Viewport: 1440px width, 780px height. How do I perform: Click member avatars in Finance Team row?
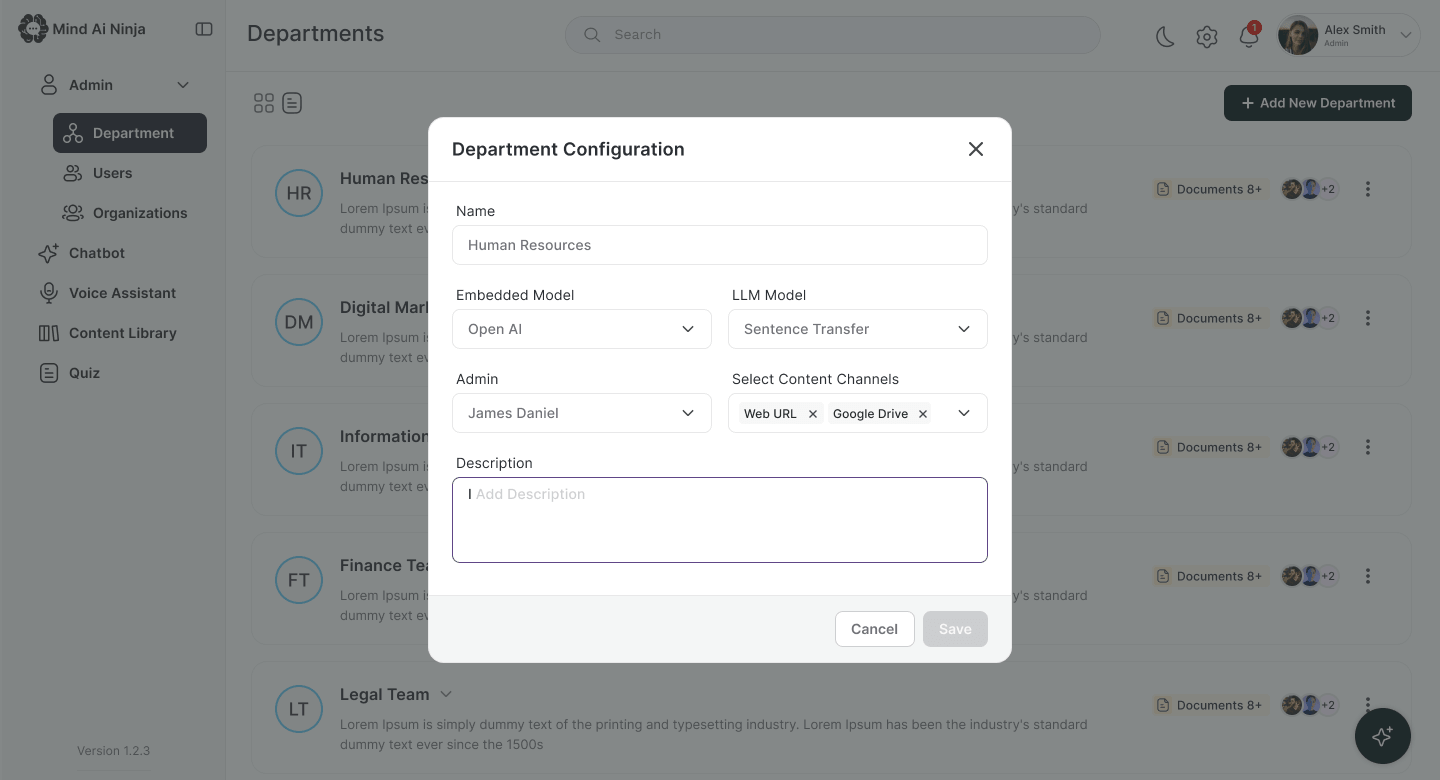1311,576
